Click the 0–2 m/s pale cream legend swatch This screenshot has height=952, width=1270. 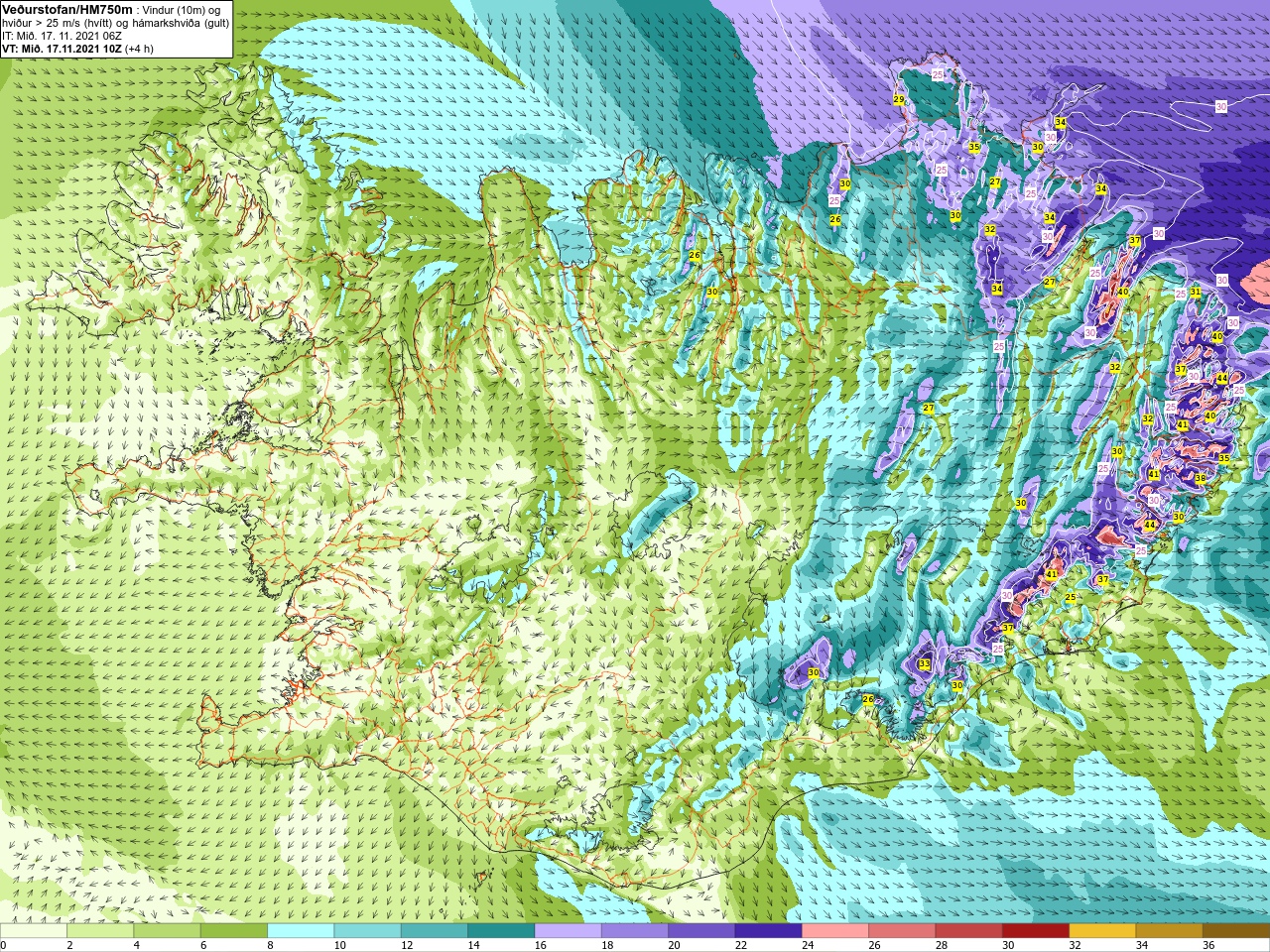click(34, 931)
